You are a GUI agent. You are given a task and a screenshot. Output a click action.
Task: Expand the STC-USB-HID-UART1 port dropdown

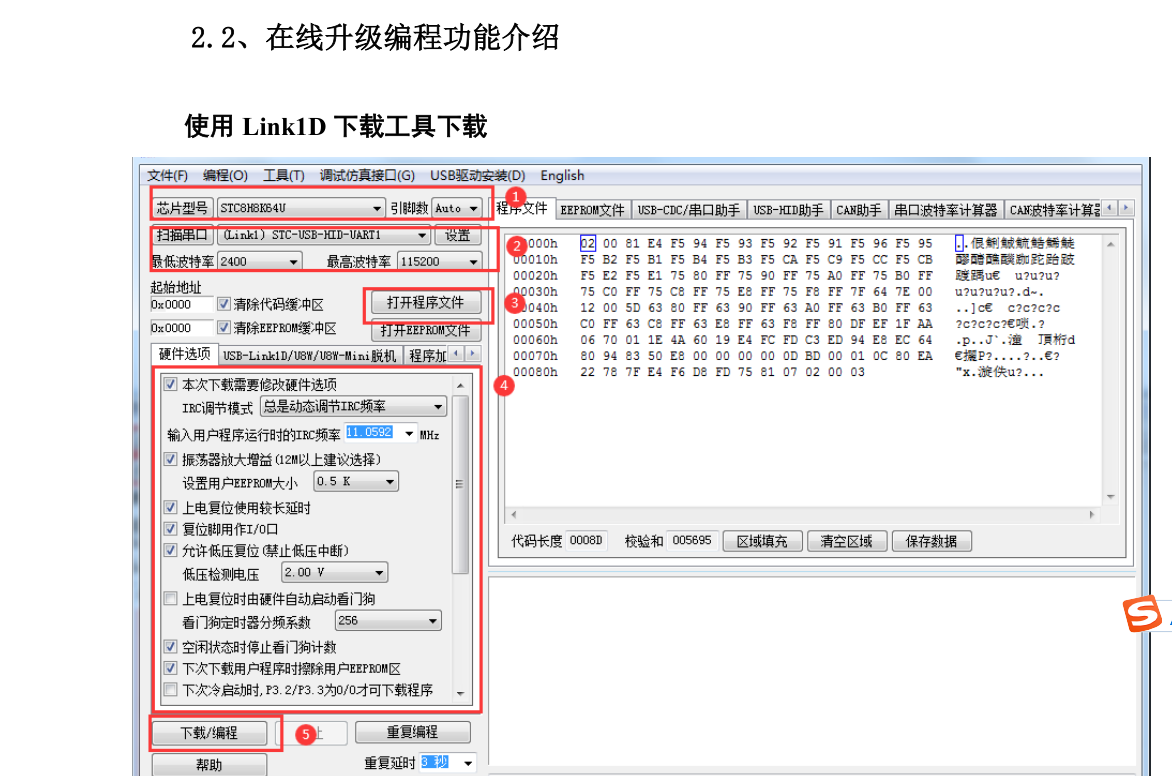pyautogui.click(x=422, y=235)
